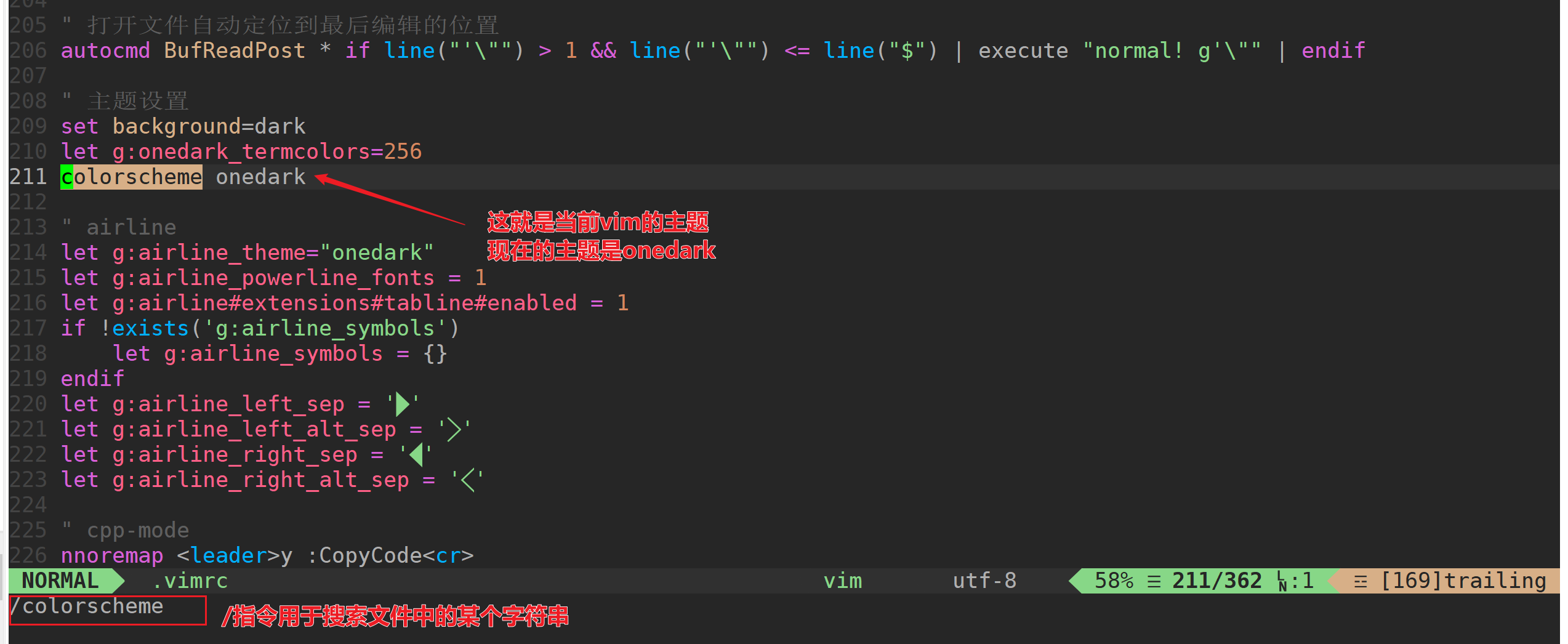1568x644 pixels.
Task: Click g:airline_left_alt_sep on line 221
Action: pyautogui.click(x=254, y=429)
